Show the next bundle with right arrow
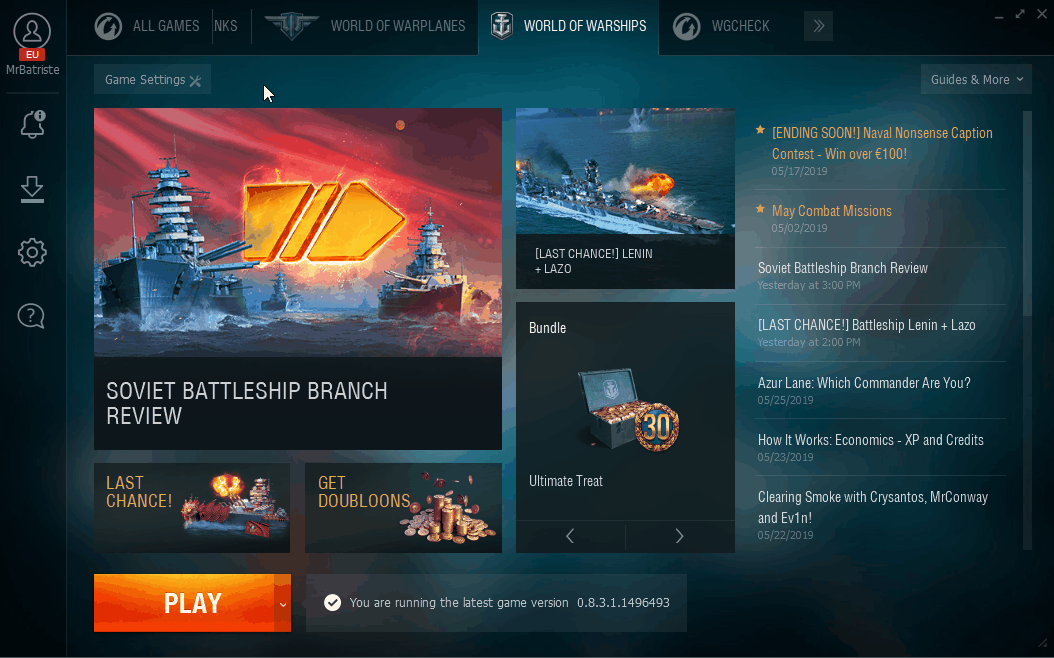Screen dimensions: 1054x658 pyautogui.click(x=680, y=536)
